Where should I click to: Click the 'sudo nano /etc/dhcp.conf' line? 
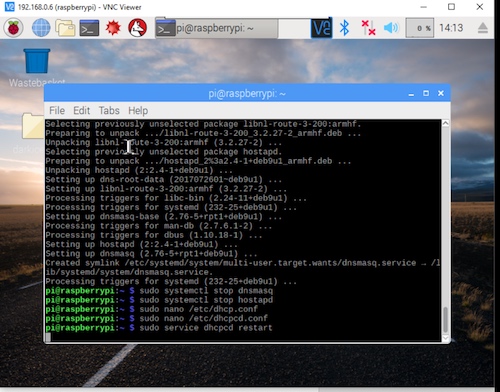(x=151, y=309)
